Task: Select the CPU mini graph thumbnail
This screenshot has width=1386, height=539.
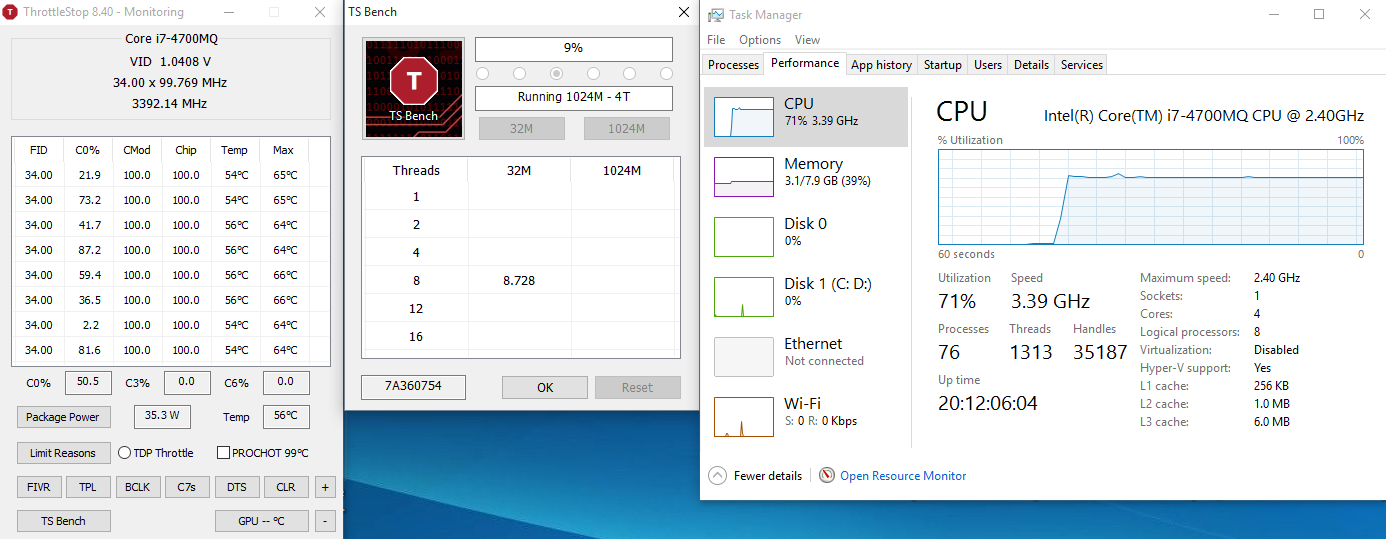Action: click(743, 117)
